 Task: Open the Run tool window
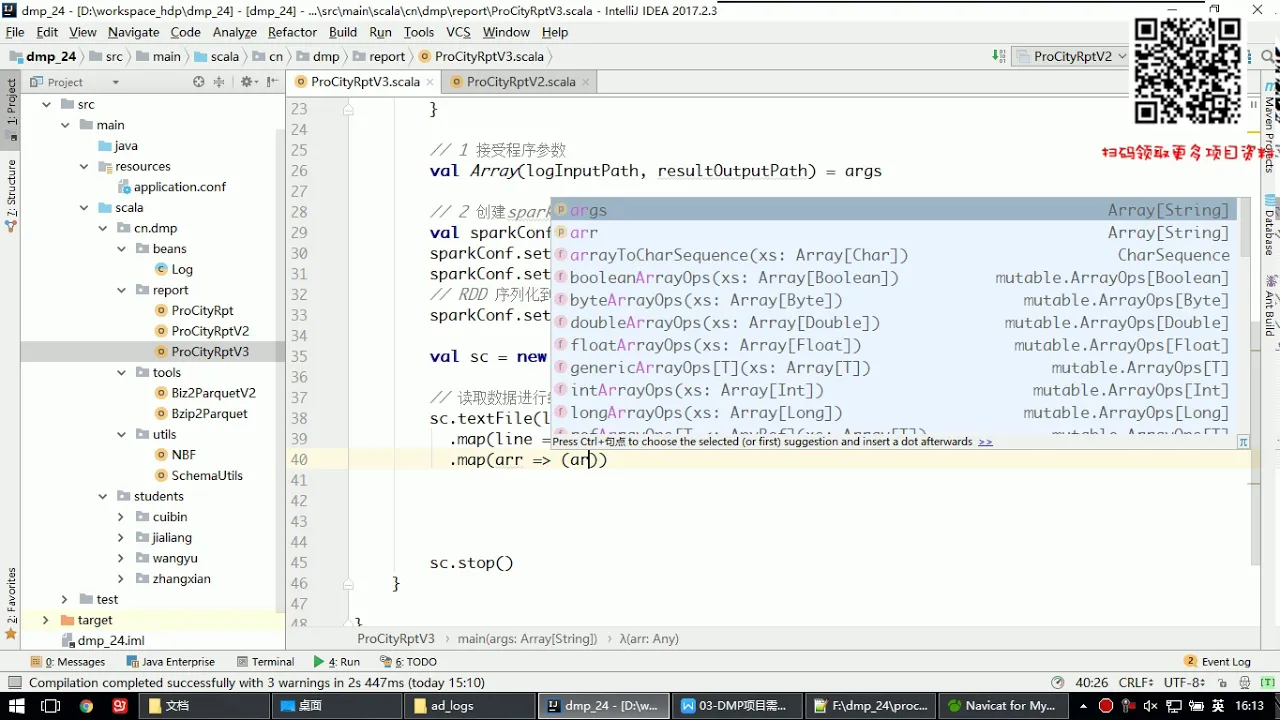tap(337, 661)
